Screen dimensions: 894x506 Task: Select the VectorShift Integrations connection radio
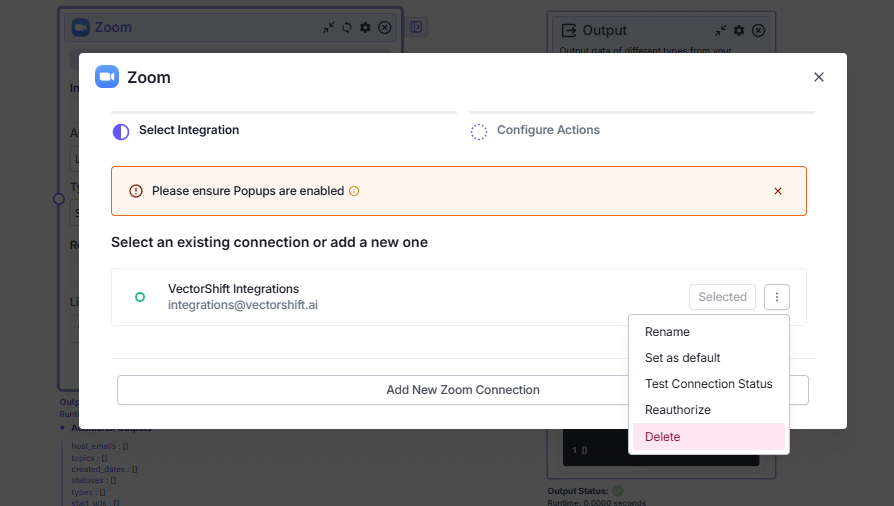point(140,297)
